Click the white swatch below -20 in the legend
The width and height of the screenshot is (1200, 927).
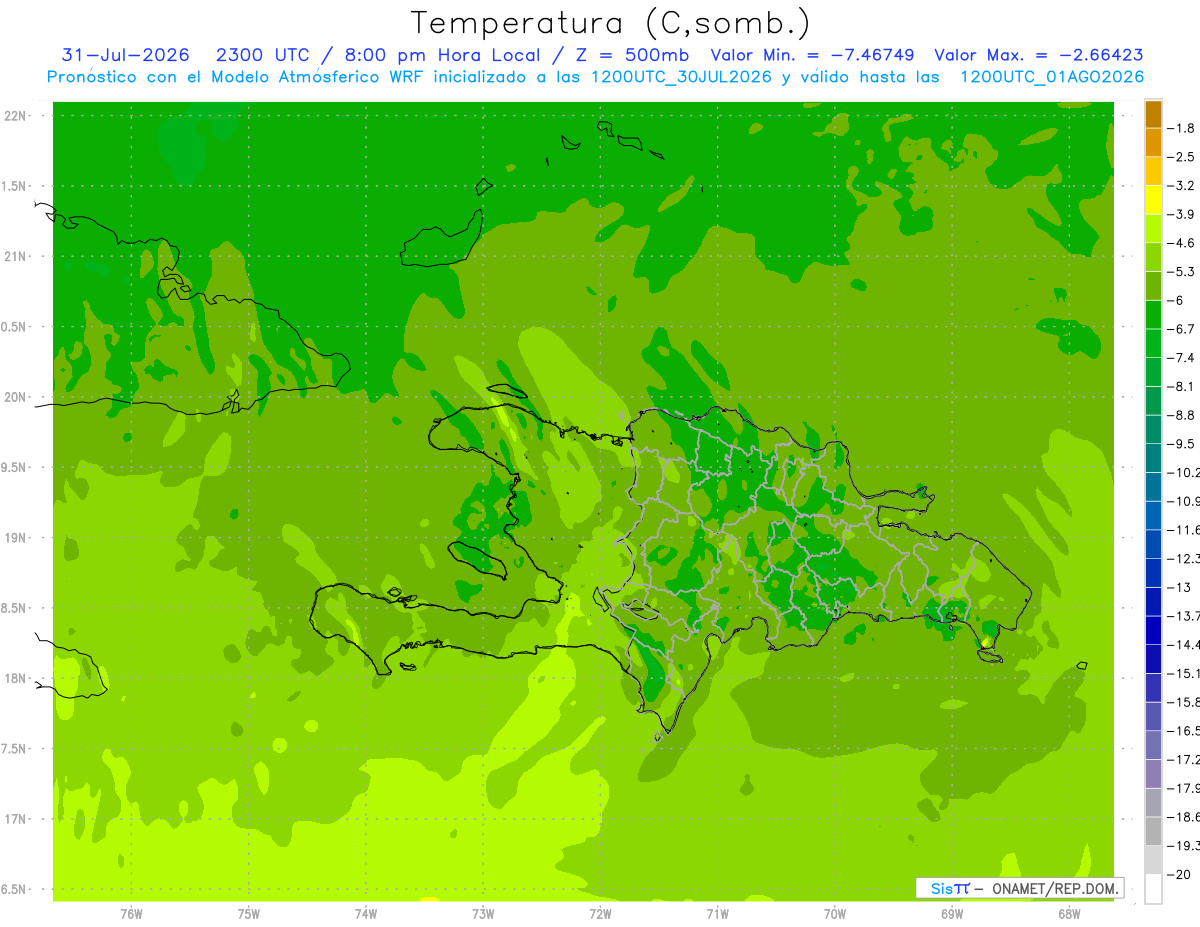[1153, 889]
